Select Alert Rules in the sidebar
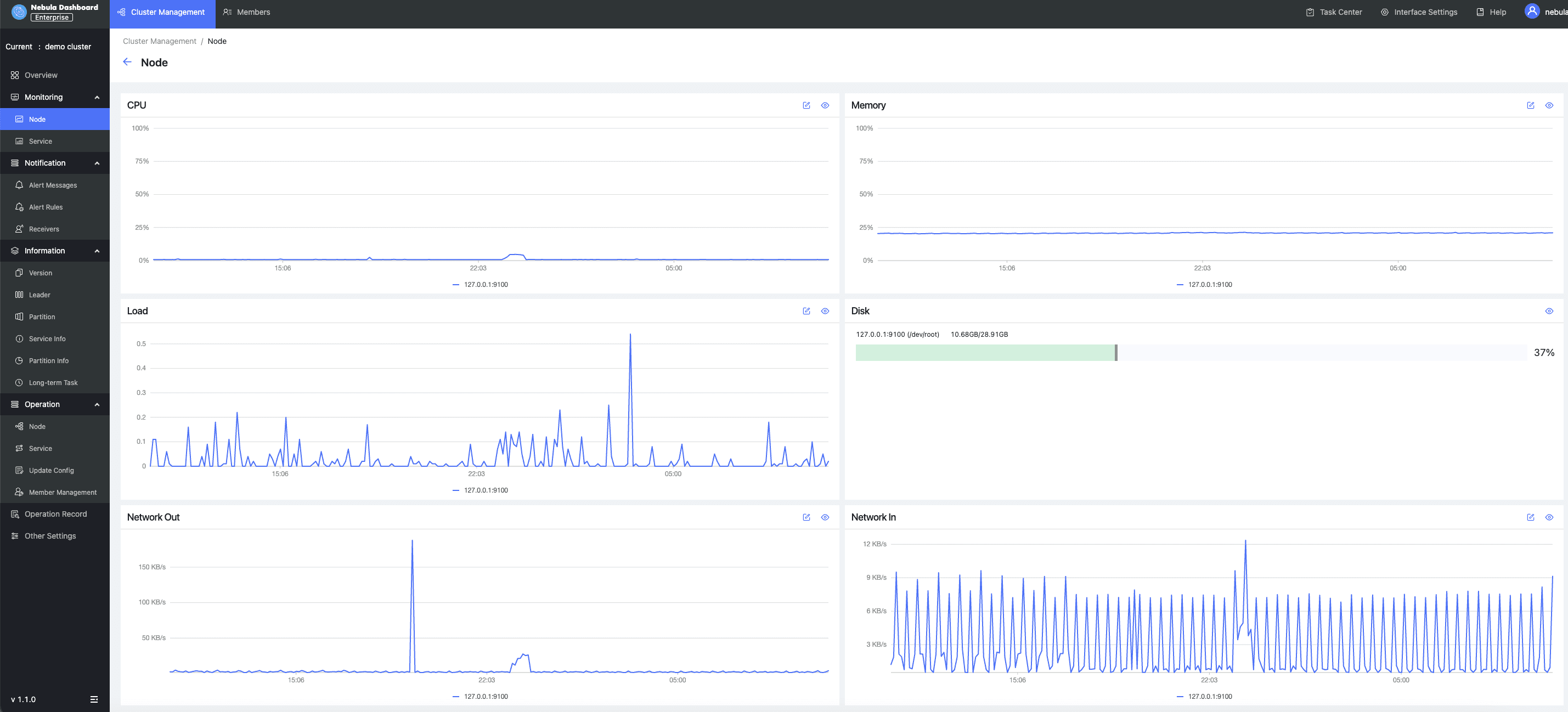Screen dimensions: 1568x712 (x=46, y=207)
